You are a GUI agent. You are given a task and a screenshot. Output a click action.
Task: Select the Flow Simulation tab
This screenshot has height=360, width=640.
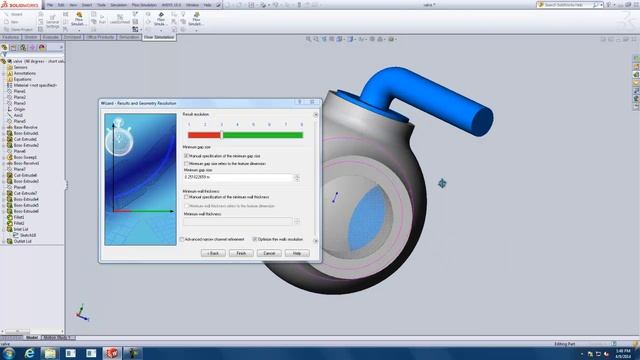click(159, 37)
